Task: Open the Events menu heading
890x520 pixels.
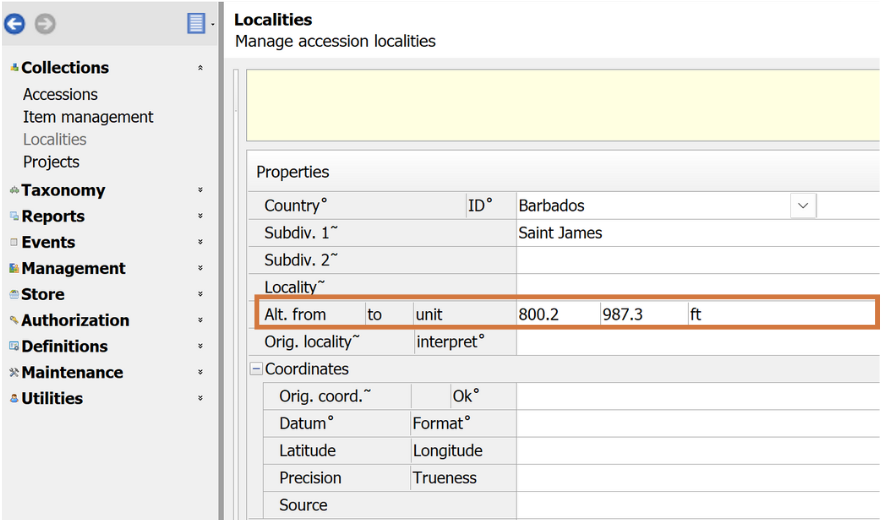Action: pos(48,242)
